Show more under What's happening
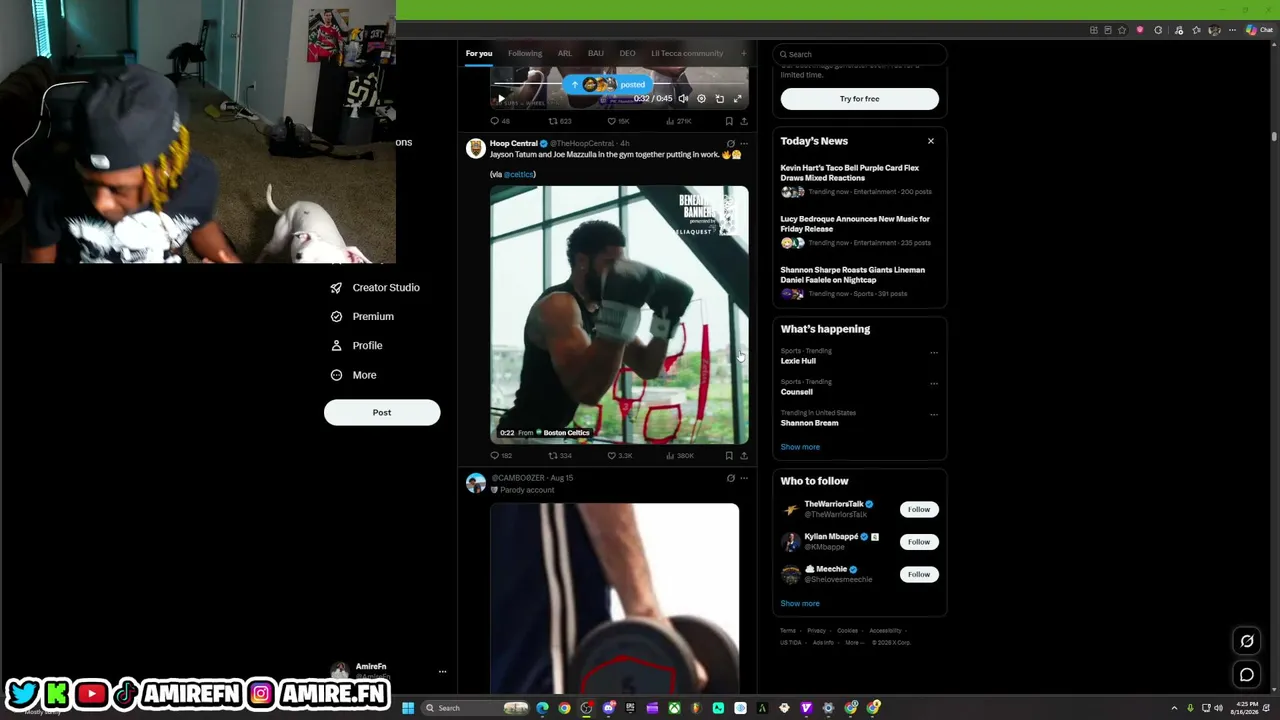Viewport: 1280px width, 720px height. 800,447
